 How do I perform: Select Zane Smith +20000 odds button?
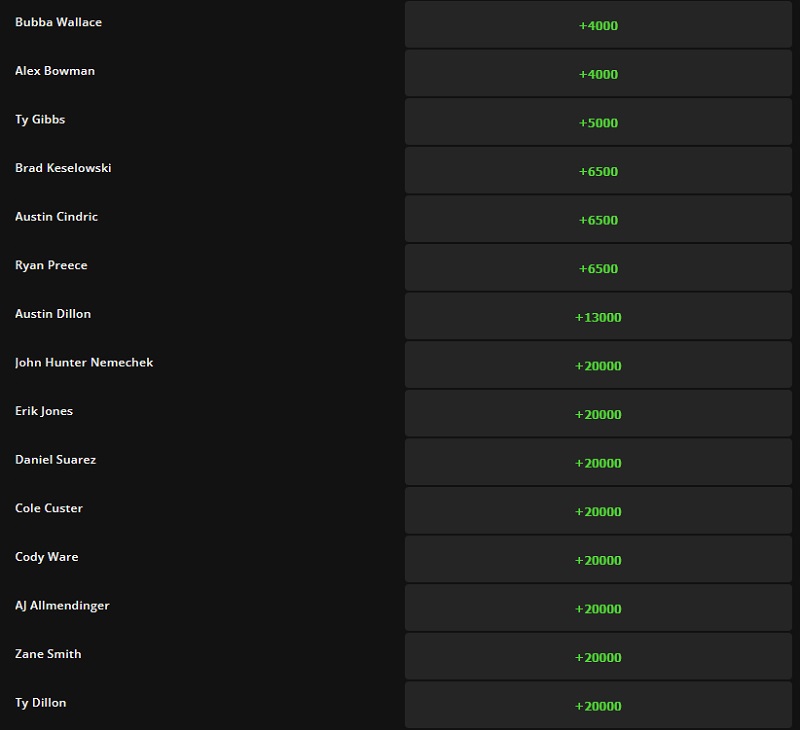pos(598,657)
